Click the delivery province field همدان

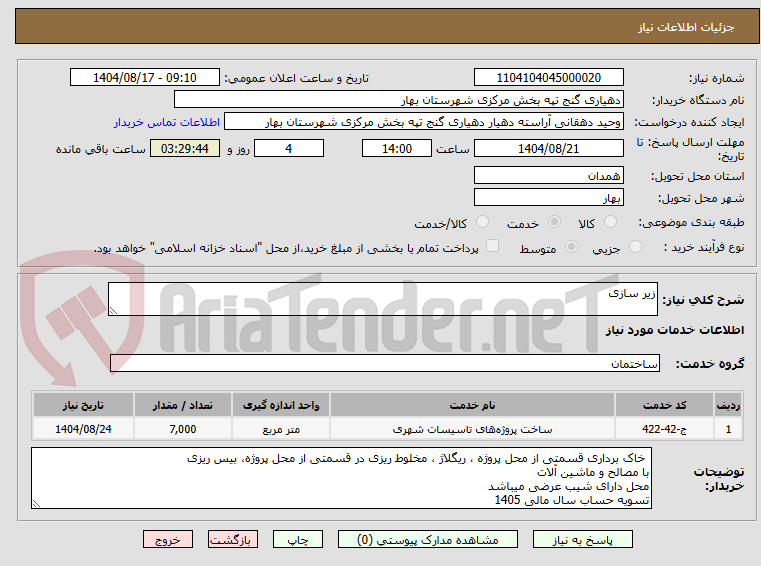coord(548,175)
